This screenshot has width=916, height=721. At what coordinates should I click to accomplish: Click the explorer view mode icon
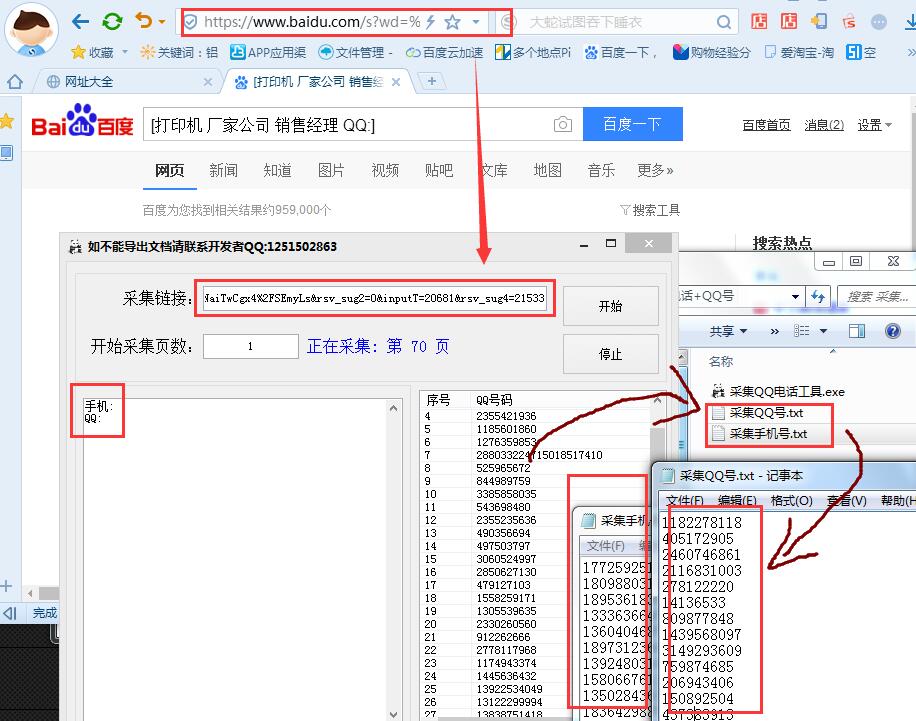[x=802, y=331]
